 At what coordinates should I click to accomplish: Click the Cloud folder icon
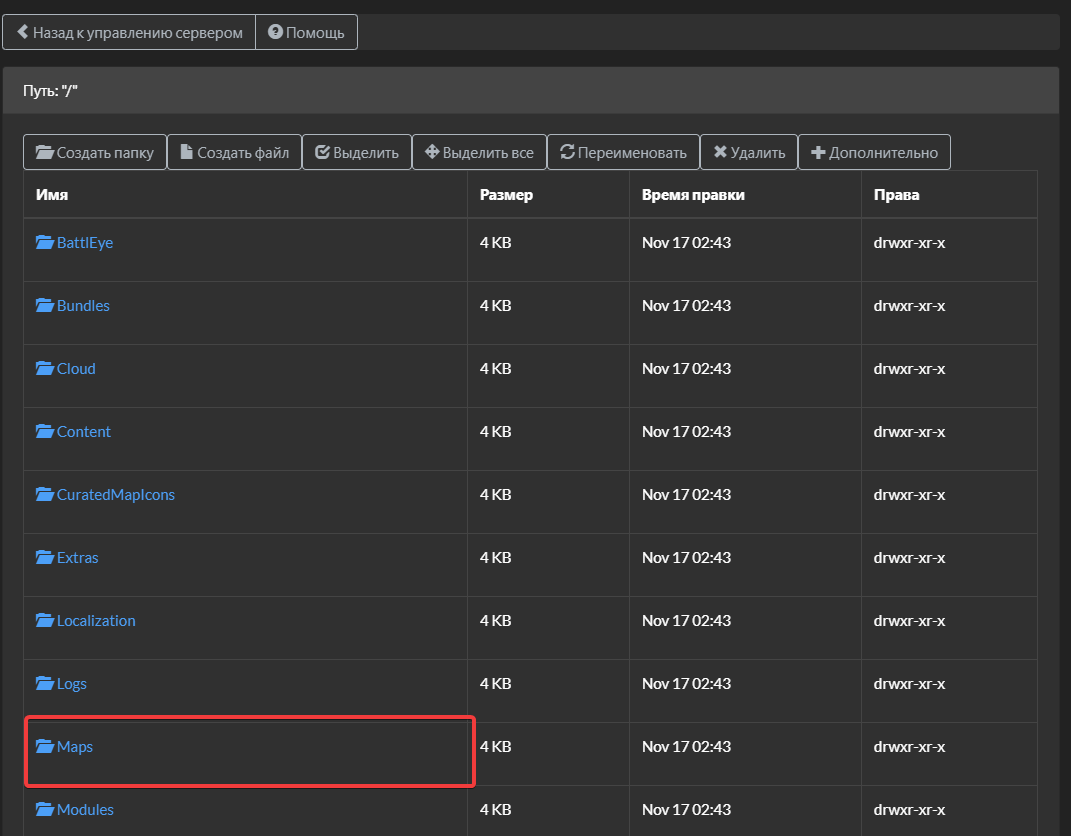coord(44,368)
